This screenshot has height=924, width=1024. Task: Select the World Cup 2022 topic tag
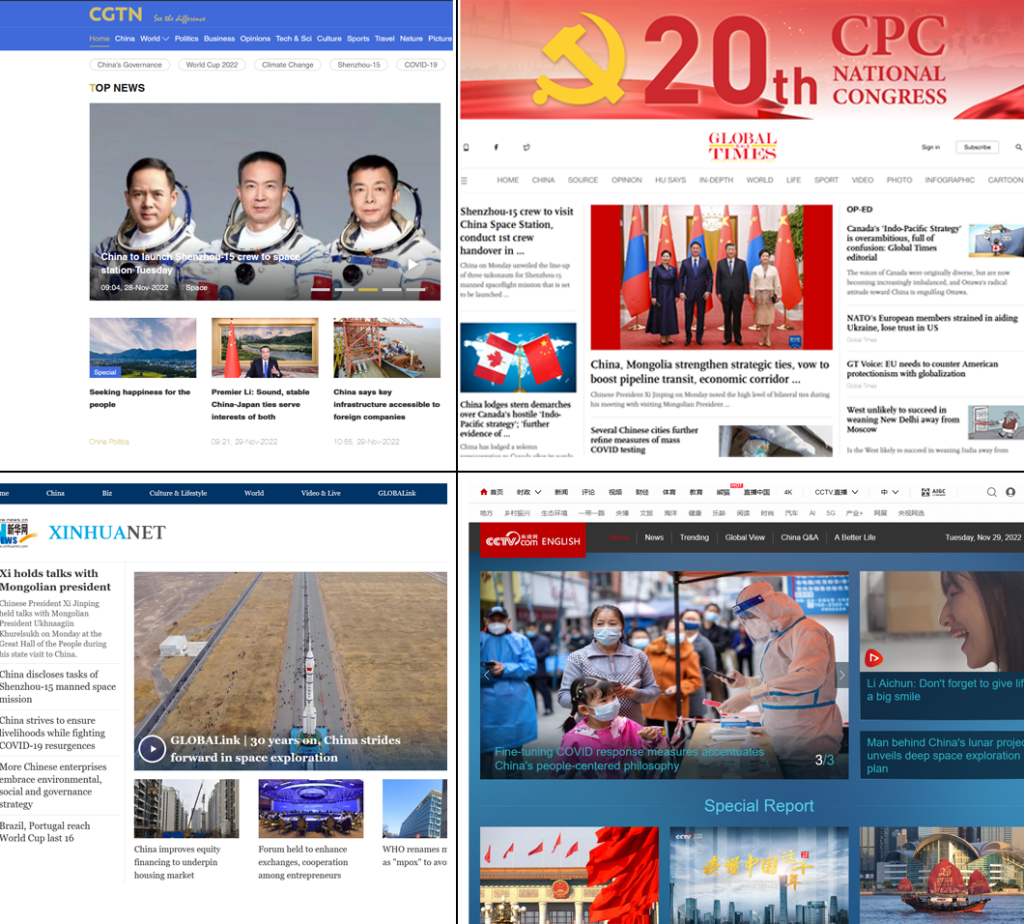tap(212, 65)
